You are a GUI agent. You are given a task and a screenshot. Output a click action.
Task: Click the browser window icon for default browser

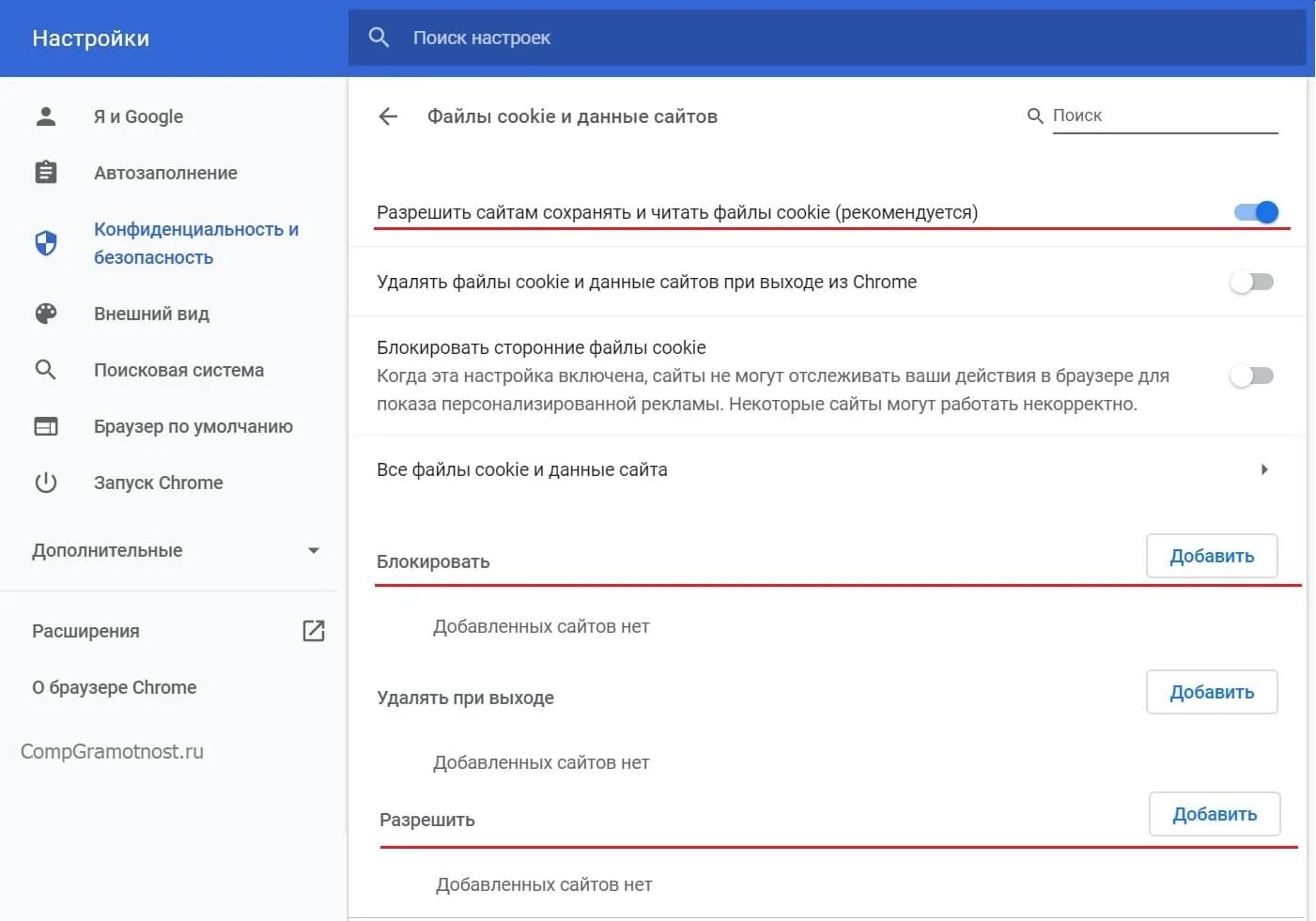coord(45,426)
